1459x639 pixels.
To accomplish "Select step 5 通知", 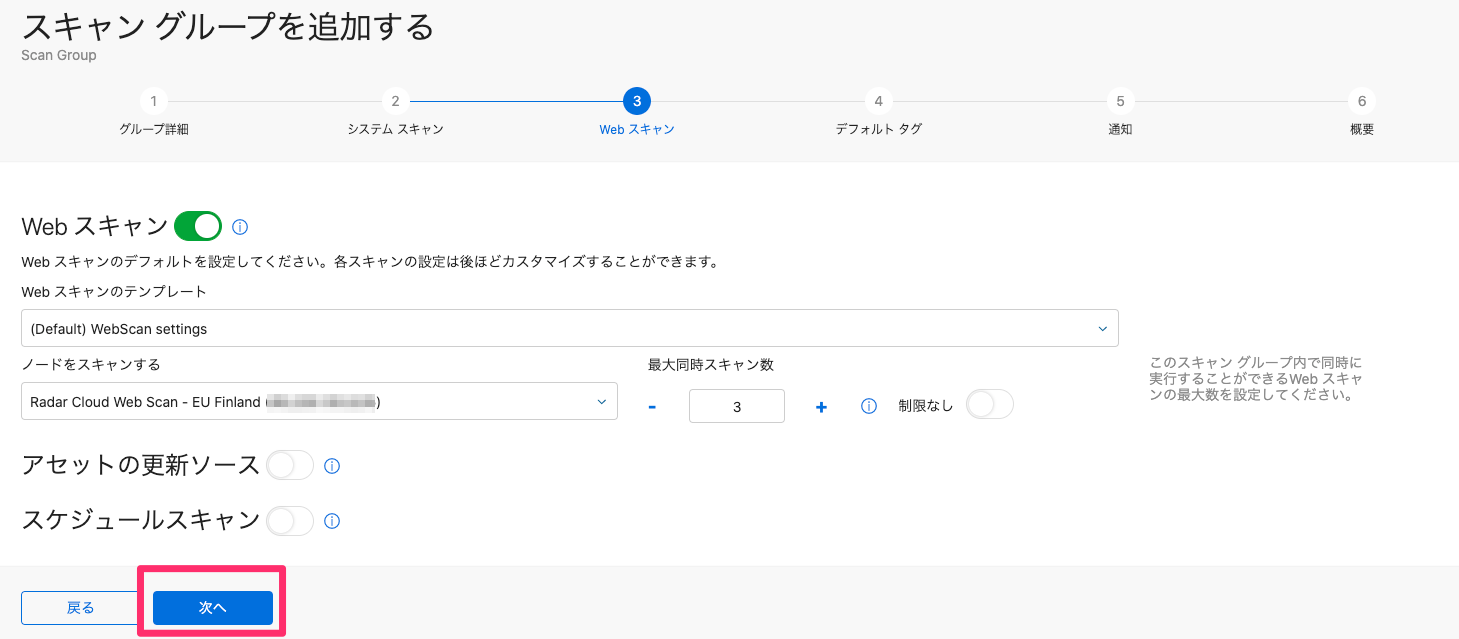I will 1120,101.
